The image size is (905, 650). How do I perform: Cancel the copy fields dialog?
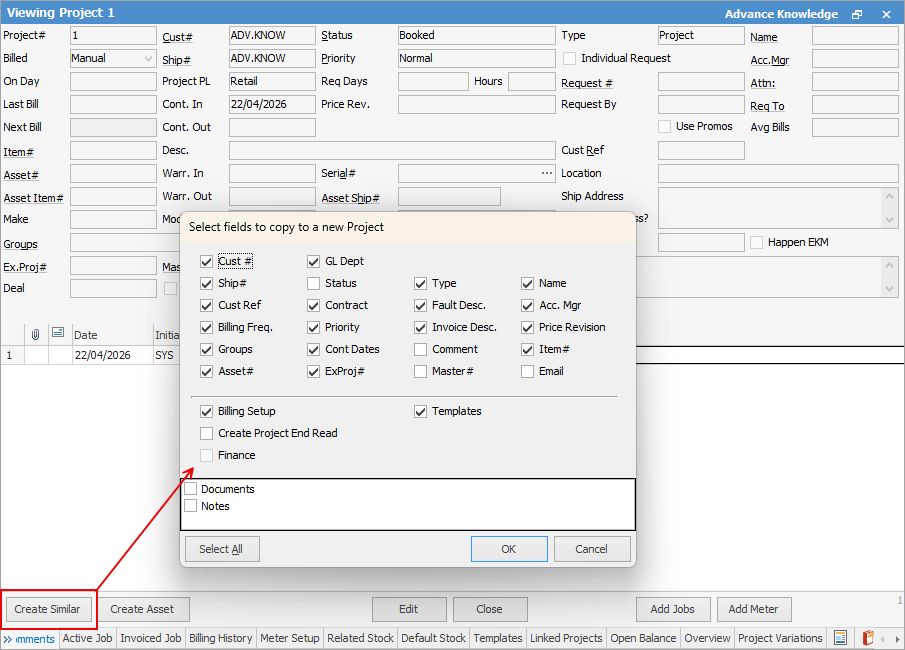click(592, 549)
